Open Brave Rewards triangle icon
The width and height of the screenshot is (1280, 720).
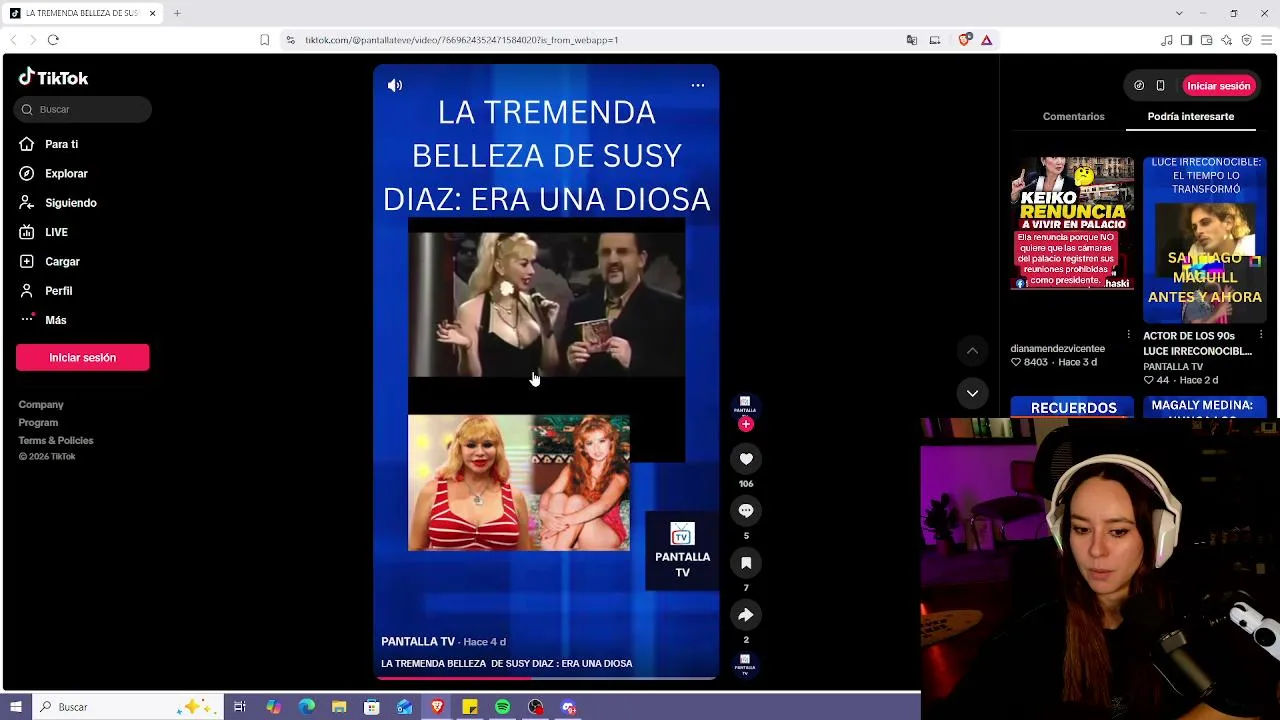coord(987,40)
